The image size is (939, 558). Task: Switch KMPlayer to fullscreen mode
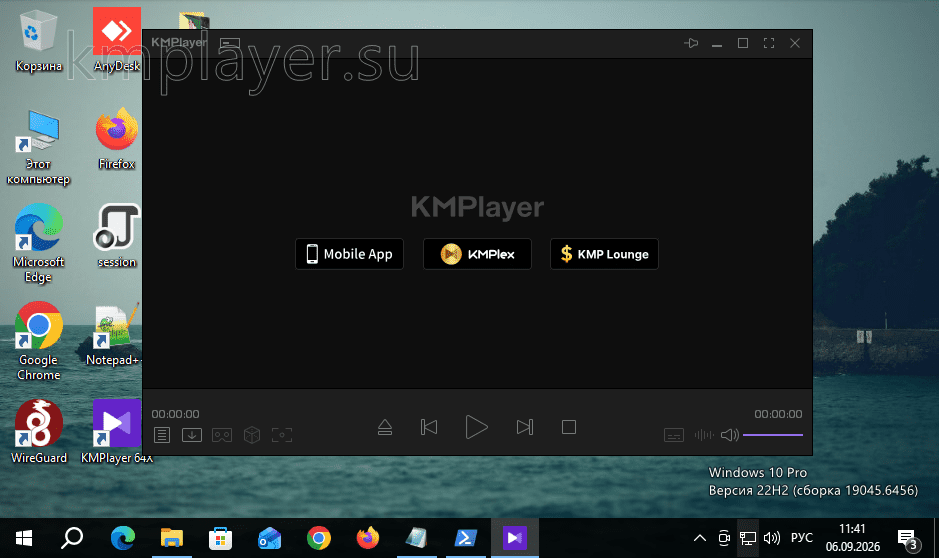click(769, 43)
